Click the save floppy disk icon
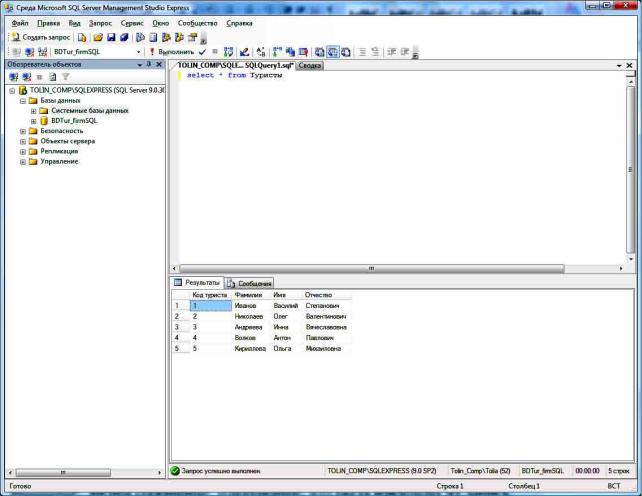This screenshot has width=642, height=496. point(111,38)
